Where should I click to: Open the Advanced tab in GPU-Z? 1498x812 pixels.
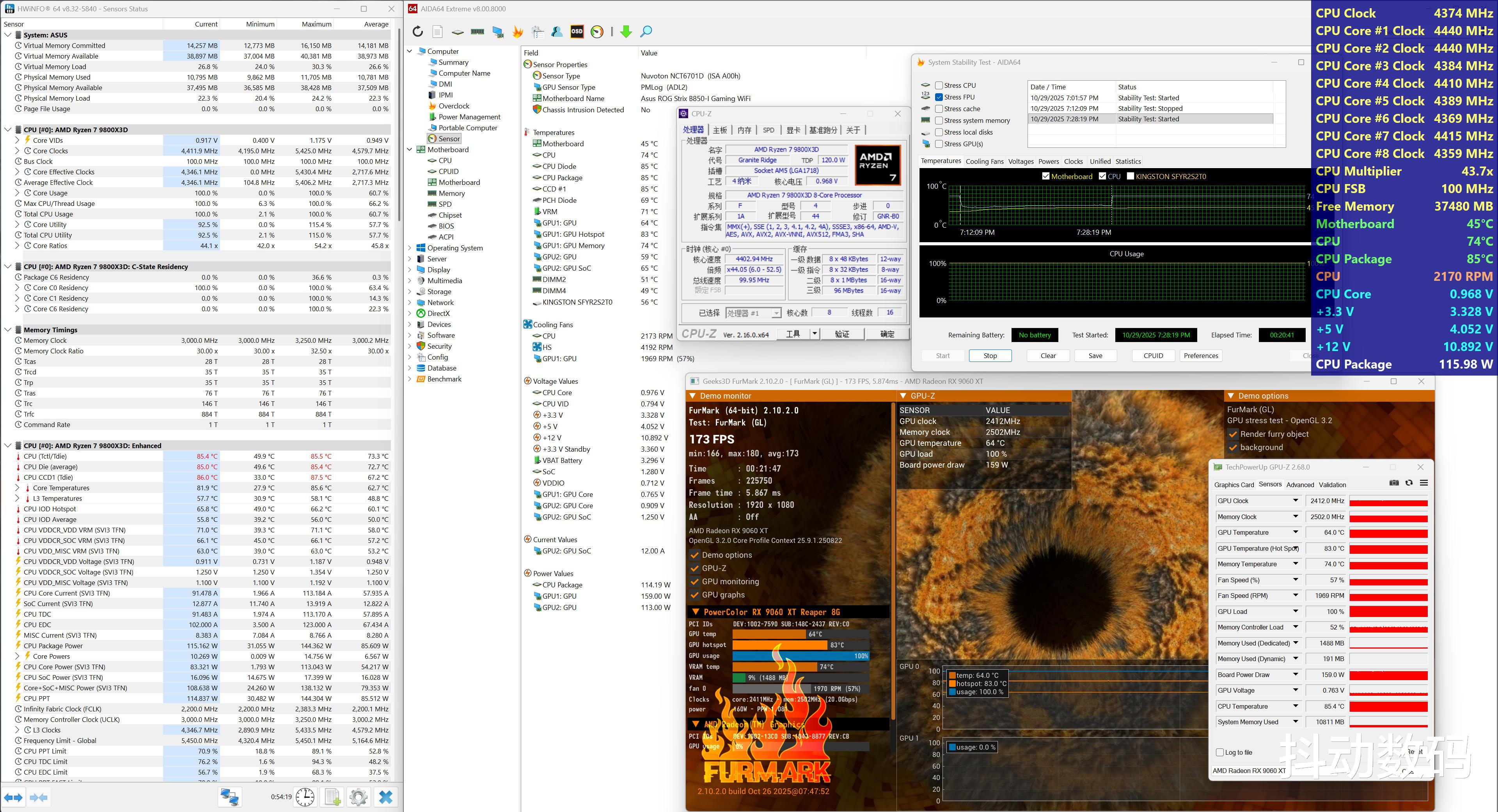(1300, 485)
